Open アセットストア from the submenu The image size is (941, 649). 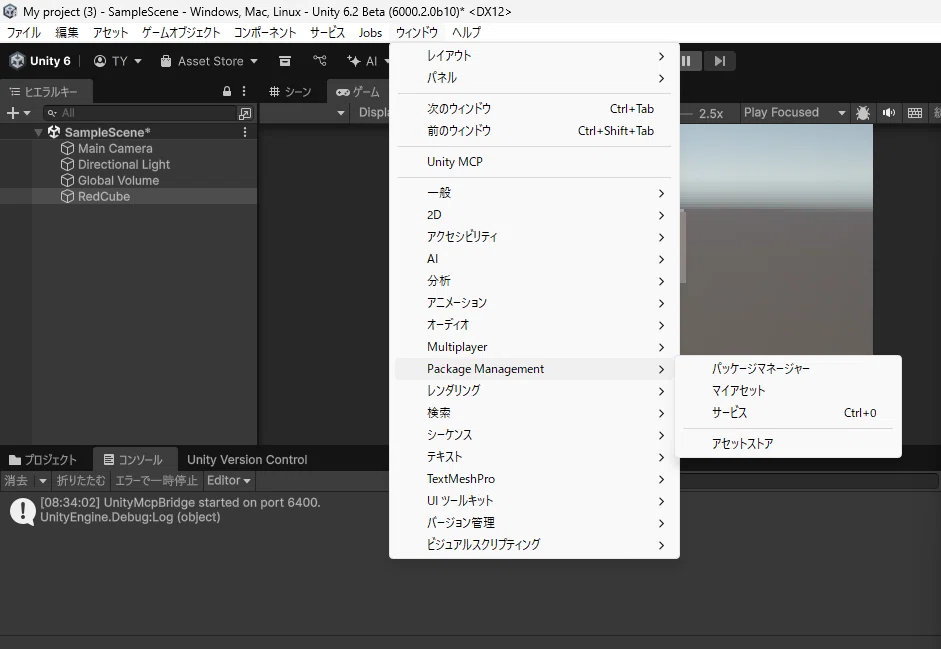(x=788, y=444)
